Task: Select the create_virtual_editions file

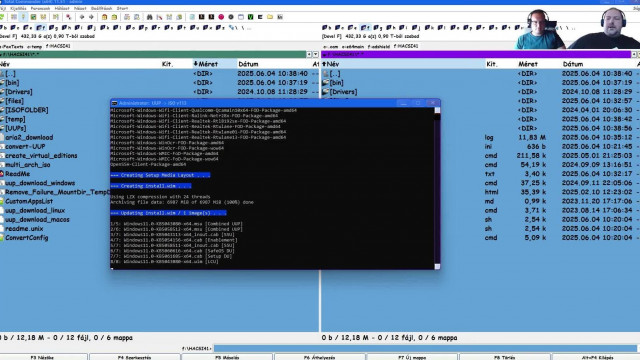Action: tap(41, 156)
